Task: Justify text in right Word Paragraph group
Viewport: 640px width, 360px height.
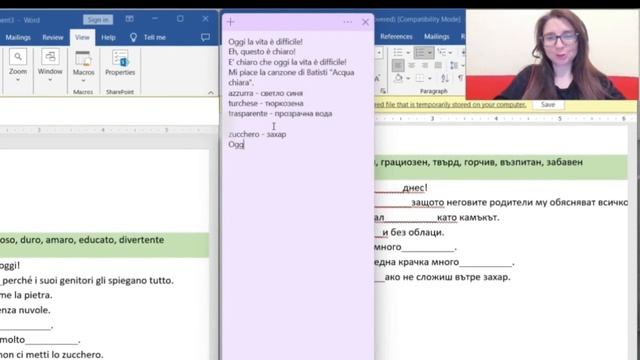Action: [x=438, y=65]
